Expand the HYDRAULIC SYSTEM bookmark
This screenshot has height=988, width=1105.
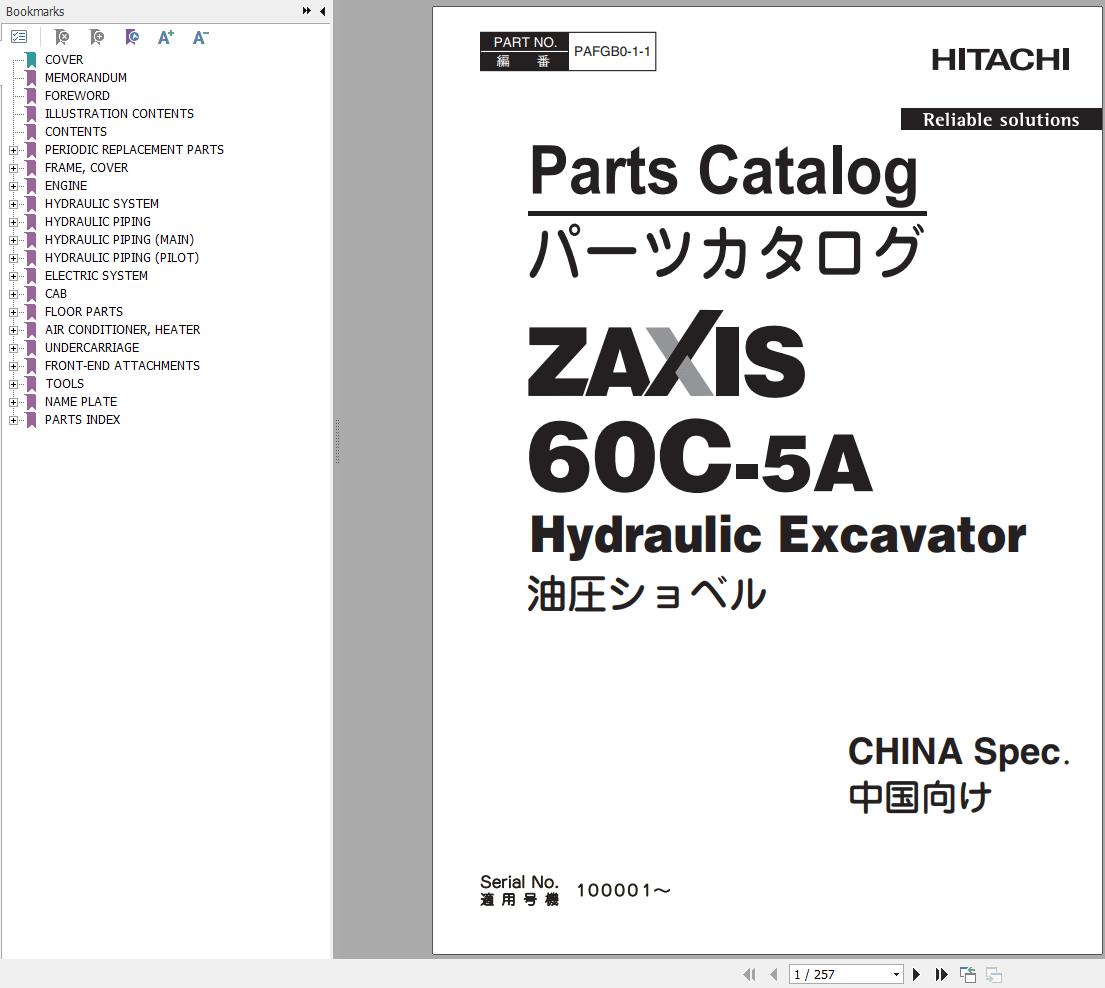[13, 204]
